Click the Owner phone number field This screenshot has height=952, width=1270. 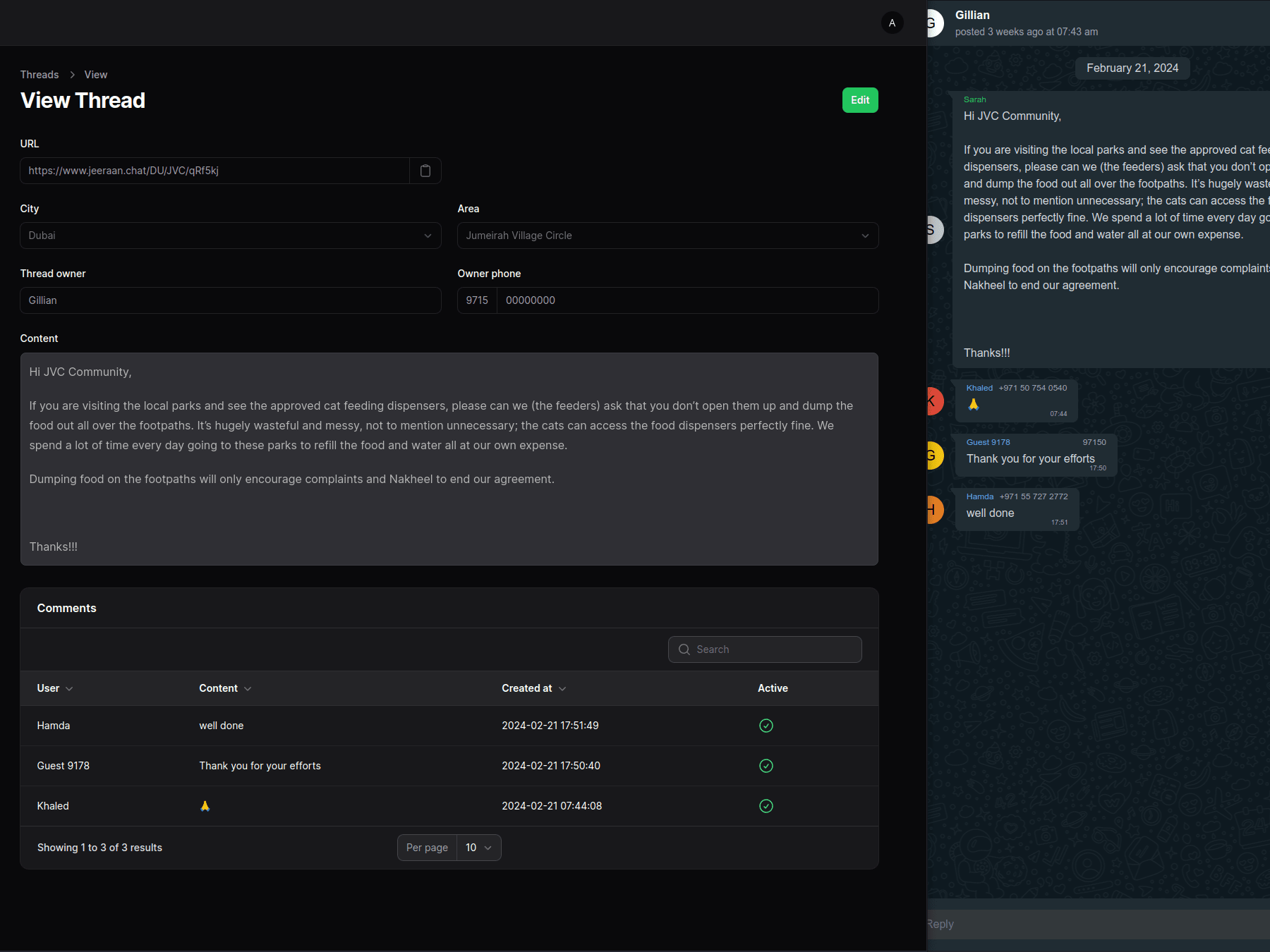pos(688,300)
